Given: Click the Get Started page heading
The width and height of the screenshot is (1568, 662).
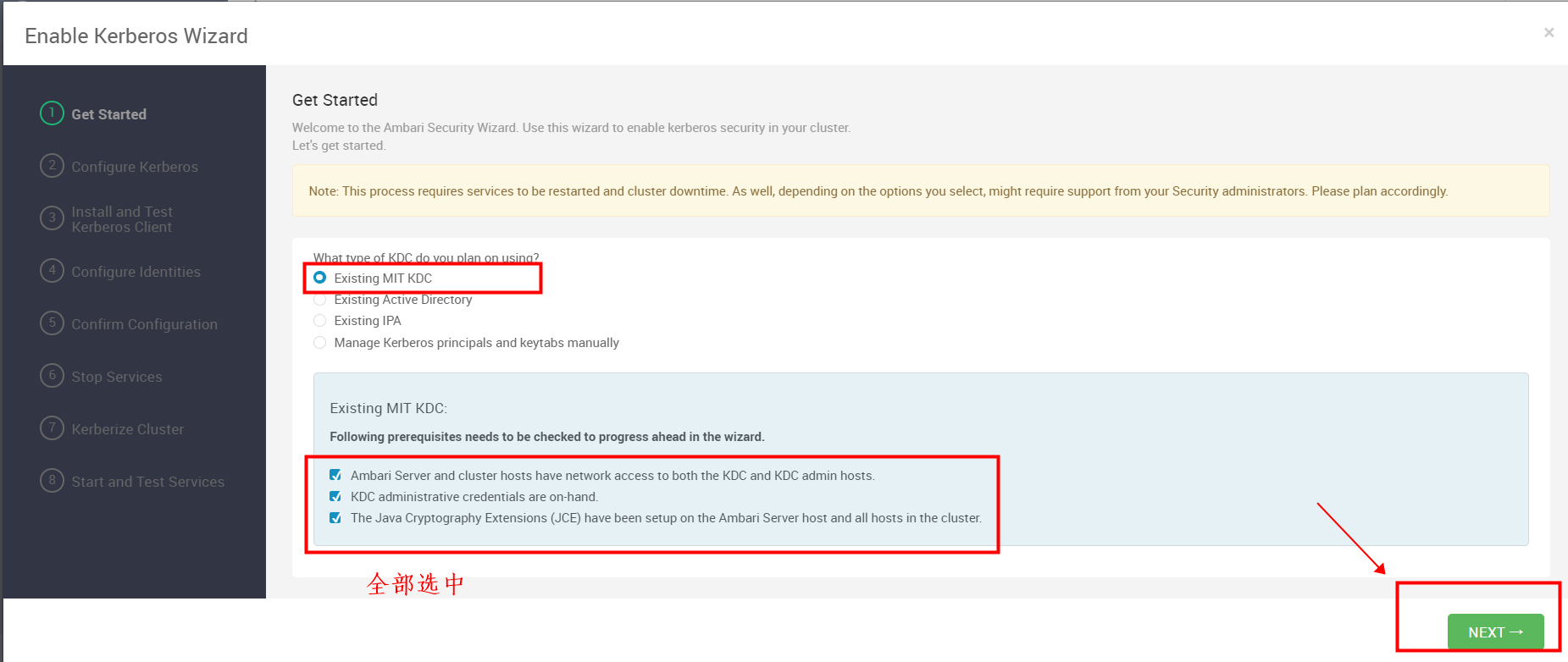Looking at the screenshot, I should coord(335,100).
